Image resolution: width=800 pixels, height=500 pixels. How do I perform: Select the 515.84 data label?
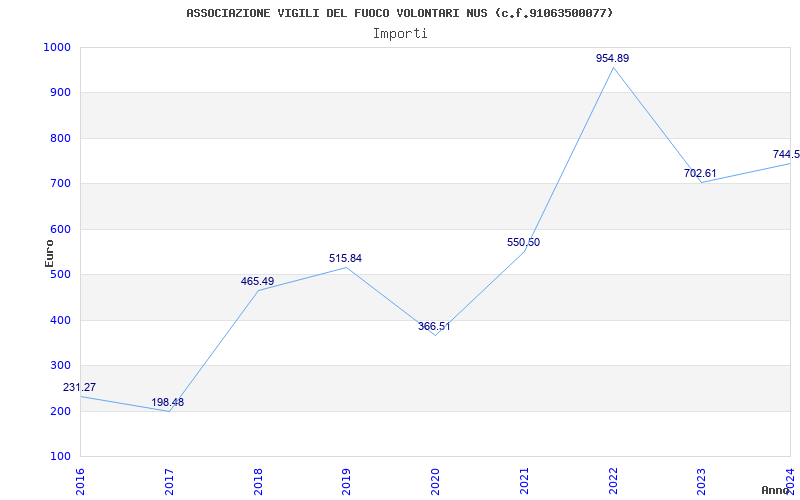tap(345, 258)
